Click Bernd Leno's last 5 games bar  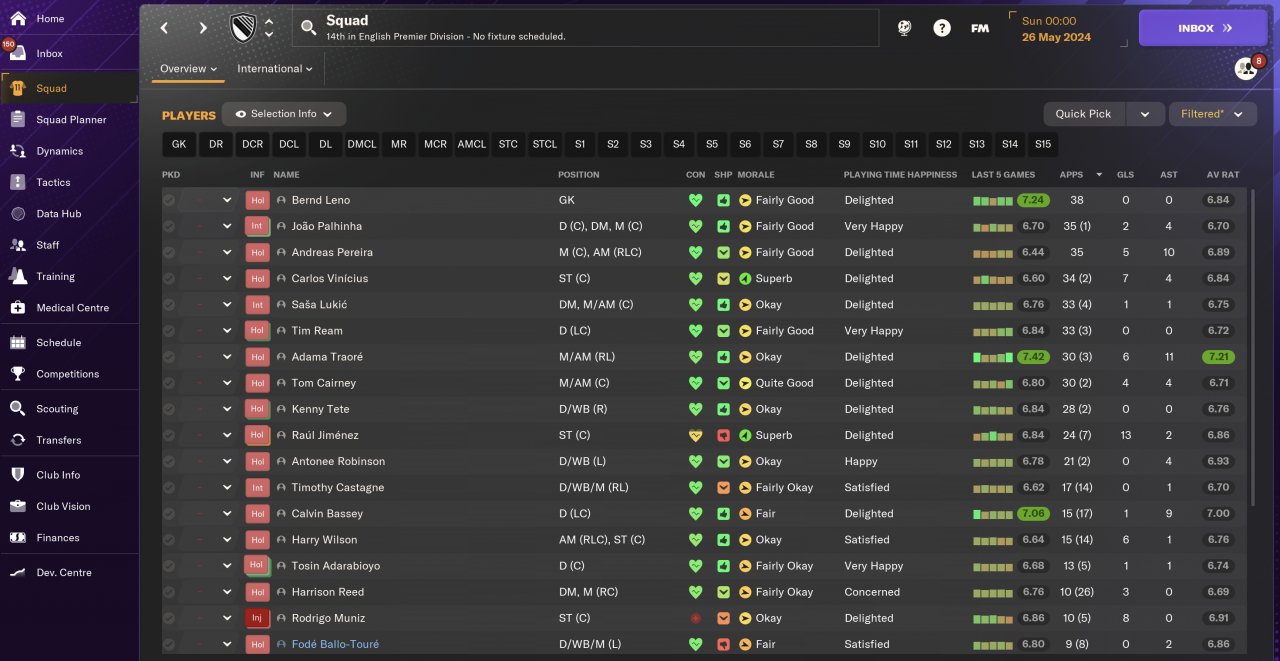click(993, 200)
